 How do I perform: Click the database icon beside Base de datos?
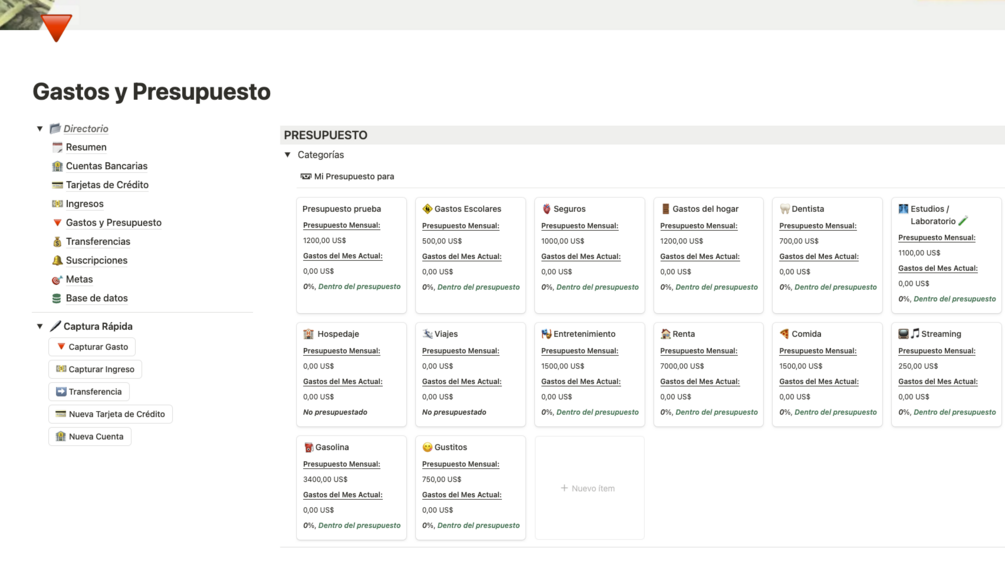point(57,298)
